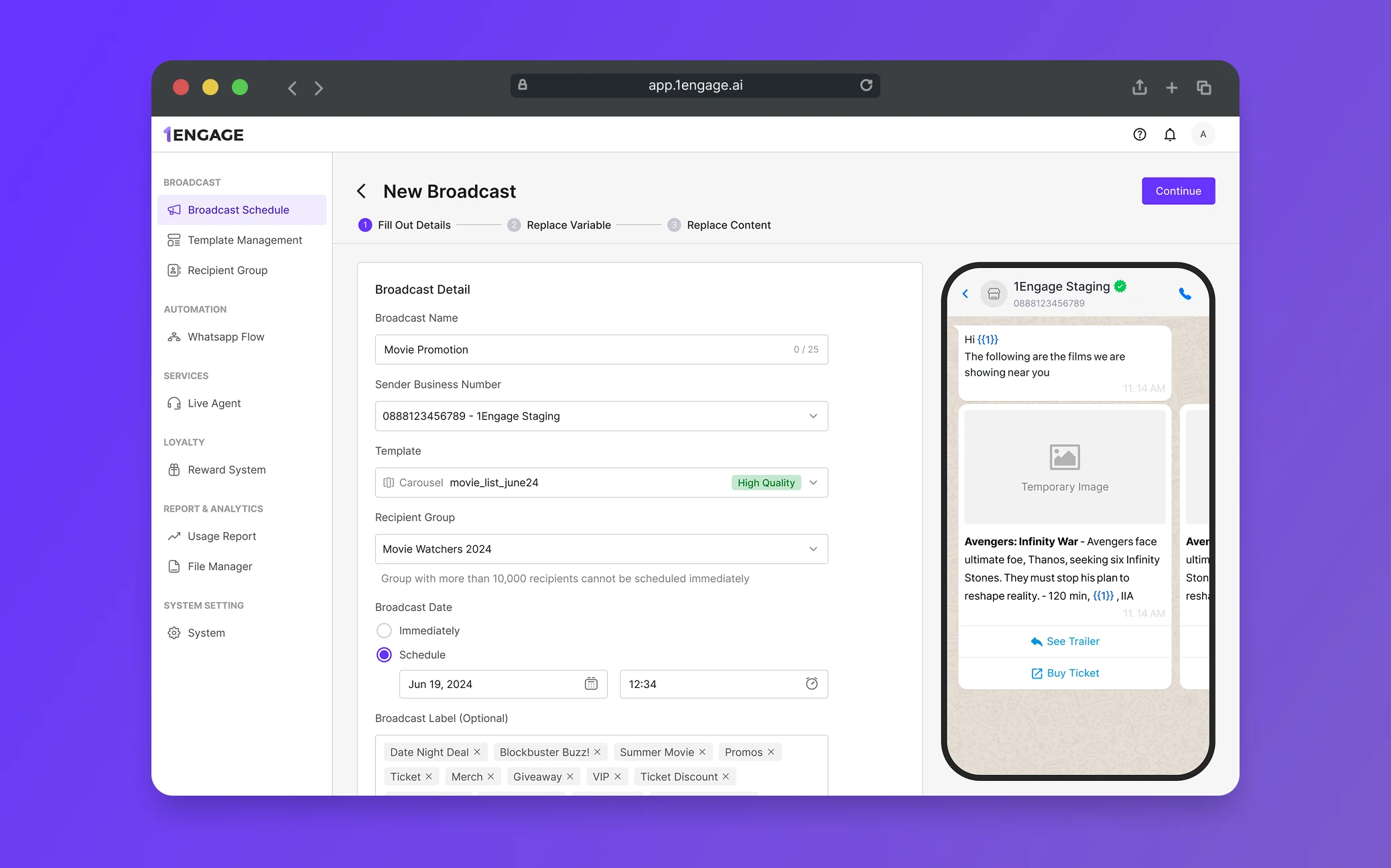Screen dimensions: 1391x868
Task: Expand the Recipient Group dropdown
Action: [601, 549]
